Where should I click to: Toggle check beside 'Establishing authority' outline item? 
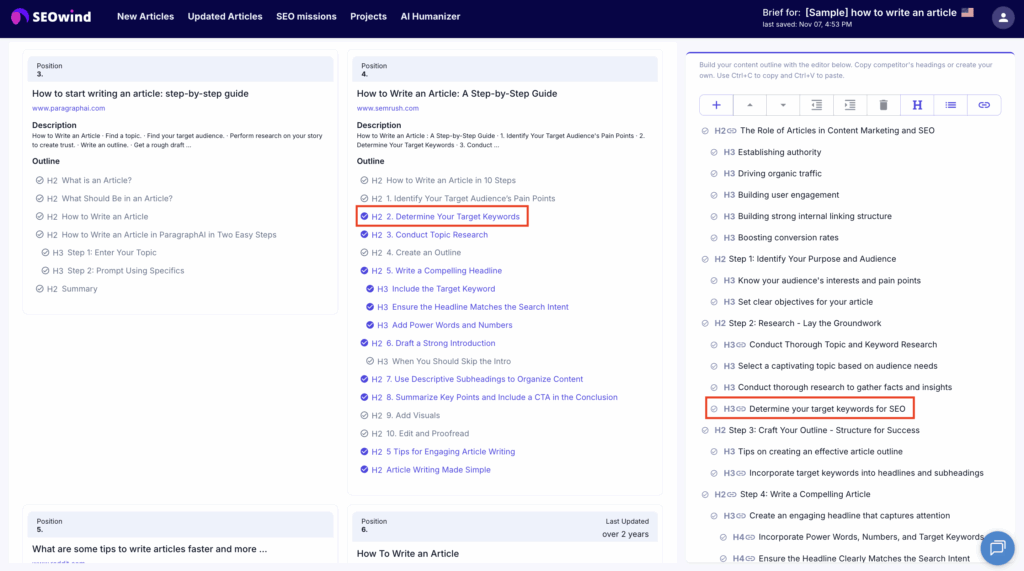point(714,152)
